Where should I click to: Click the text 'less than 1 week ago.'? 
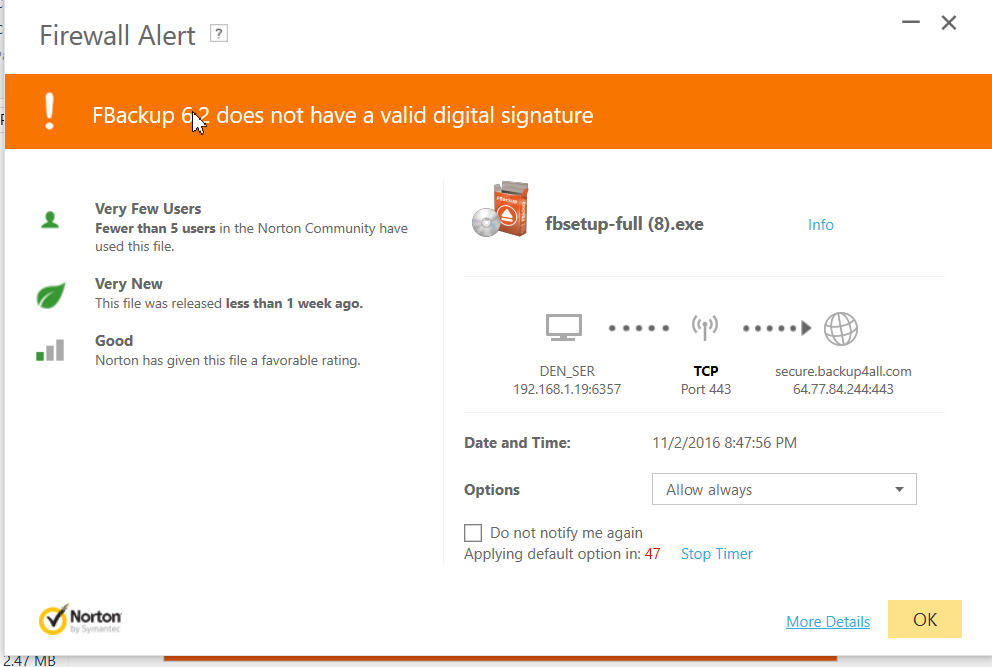coord(294,303)
